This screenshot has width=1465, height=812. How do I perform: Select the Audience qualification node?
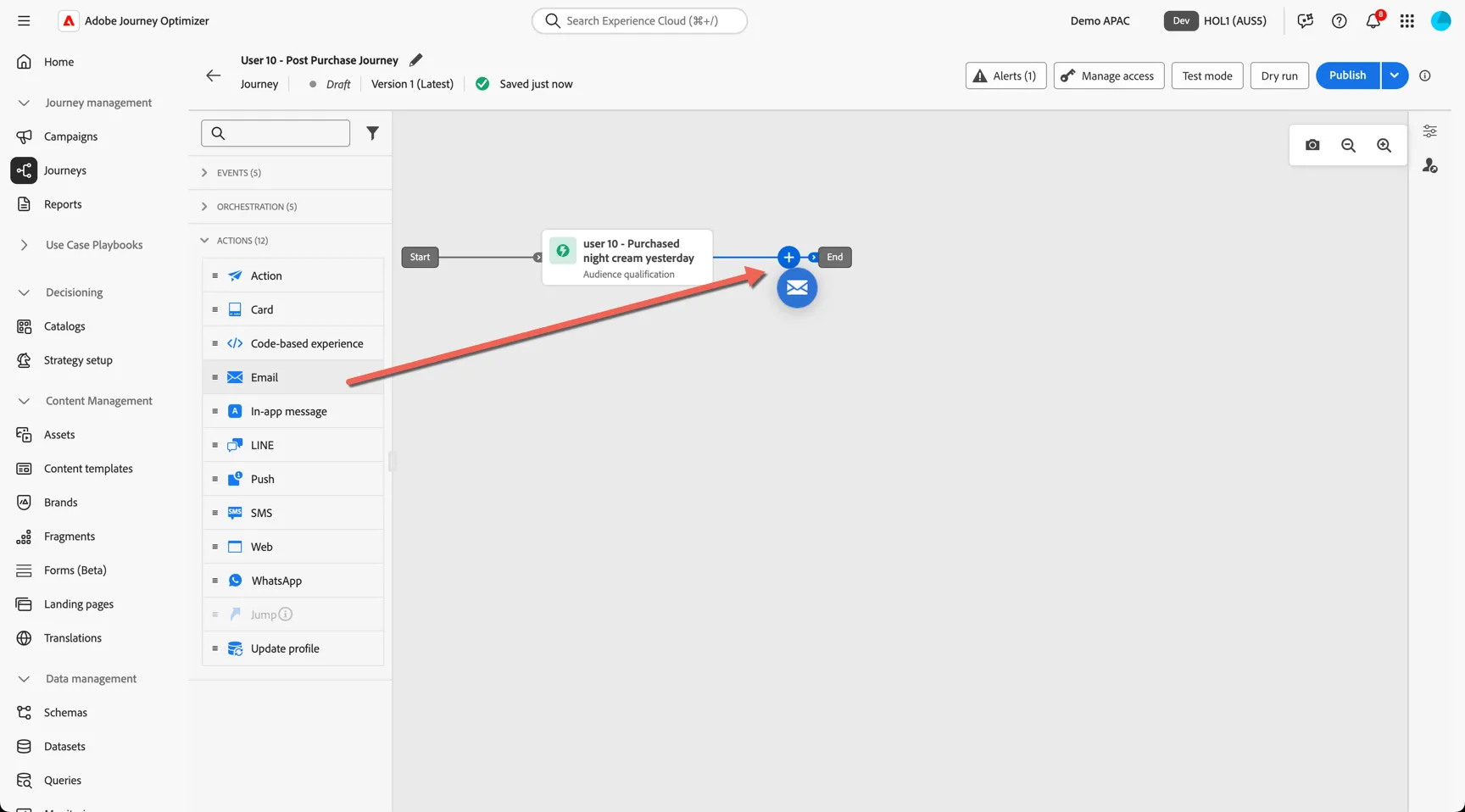(627, 258)
